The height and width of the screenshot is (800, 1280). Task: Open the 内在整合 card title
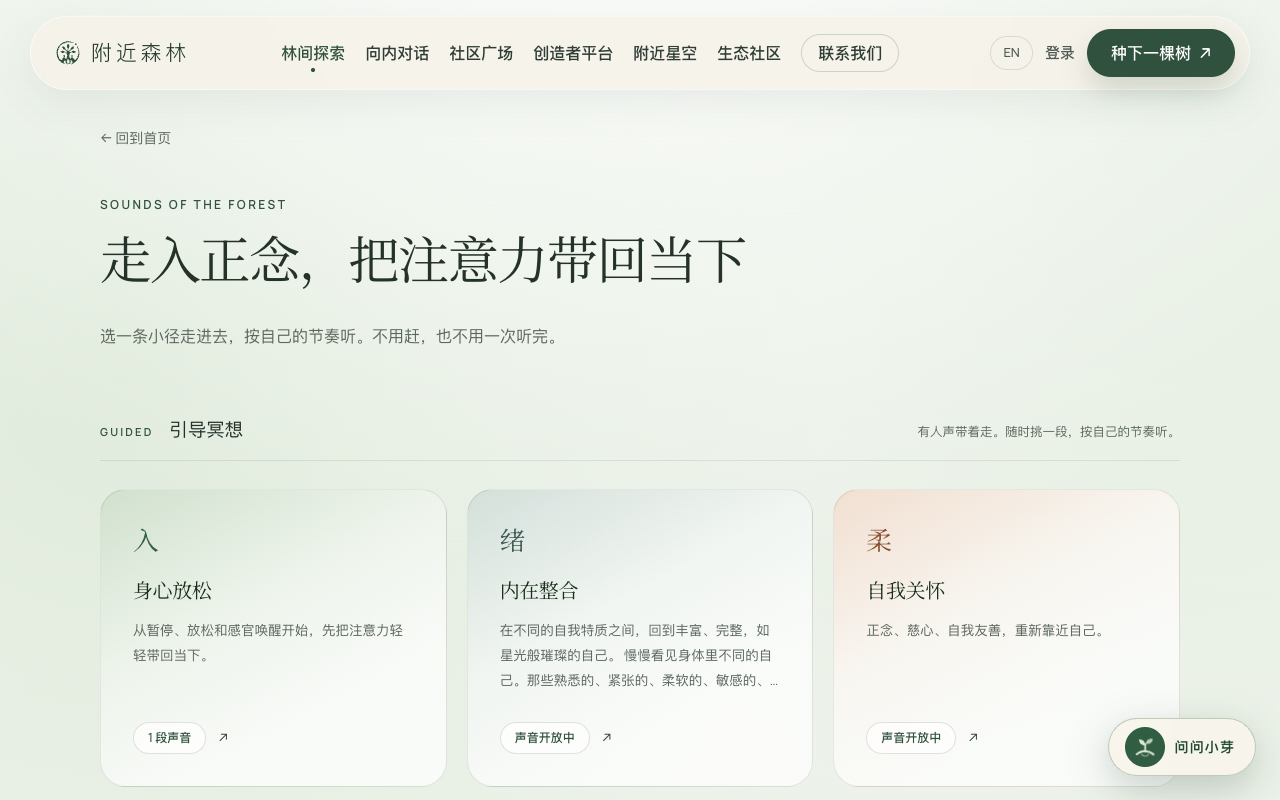540,590
